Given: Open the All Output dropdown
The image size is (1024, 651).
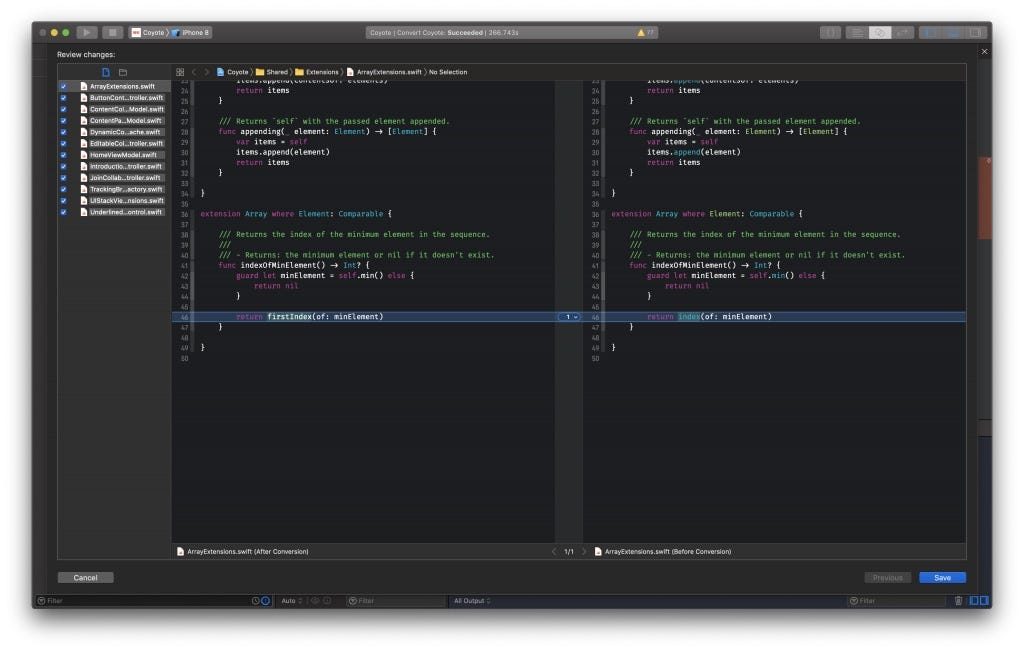Looking at the screenshot, I should 472,601.
